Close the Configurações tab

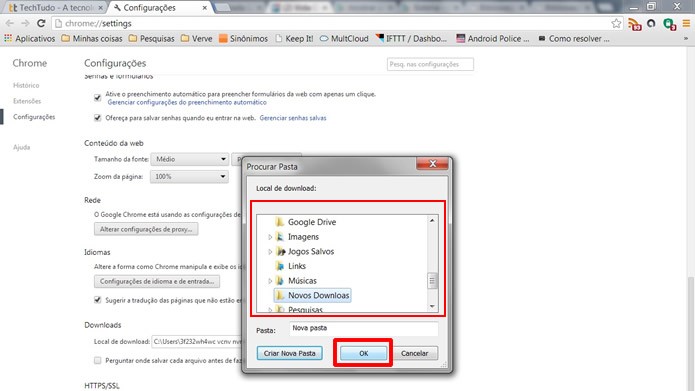pyautogui.click(x=205, y=8)
